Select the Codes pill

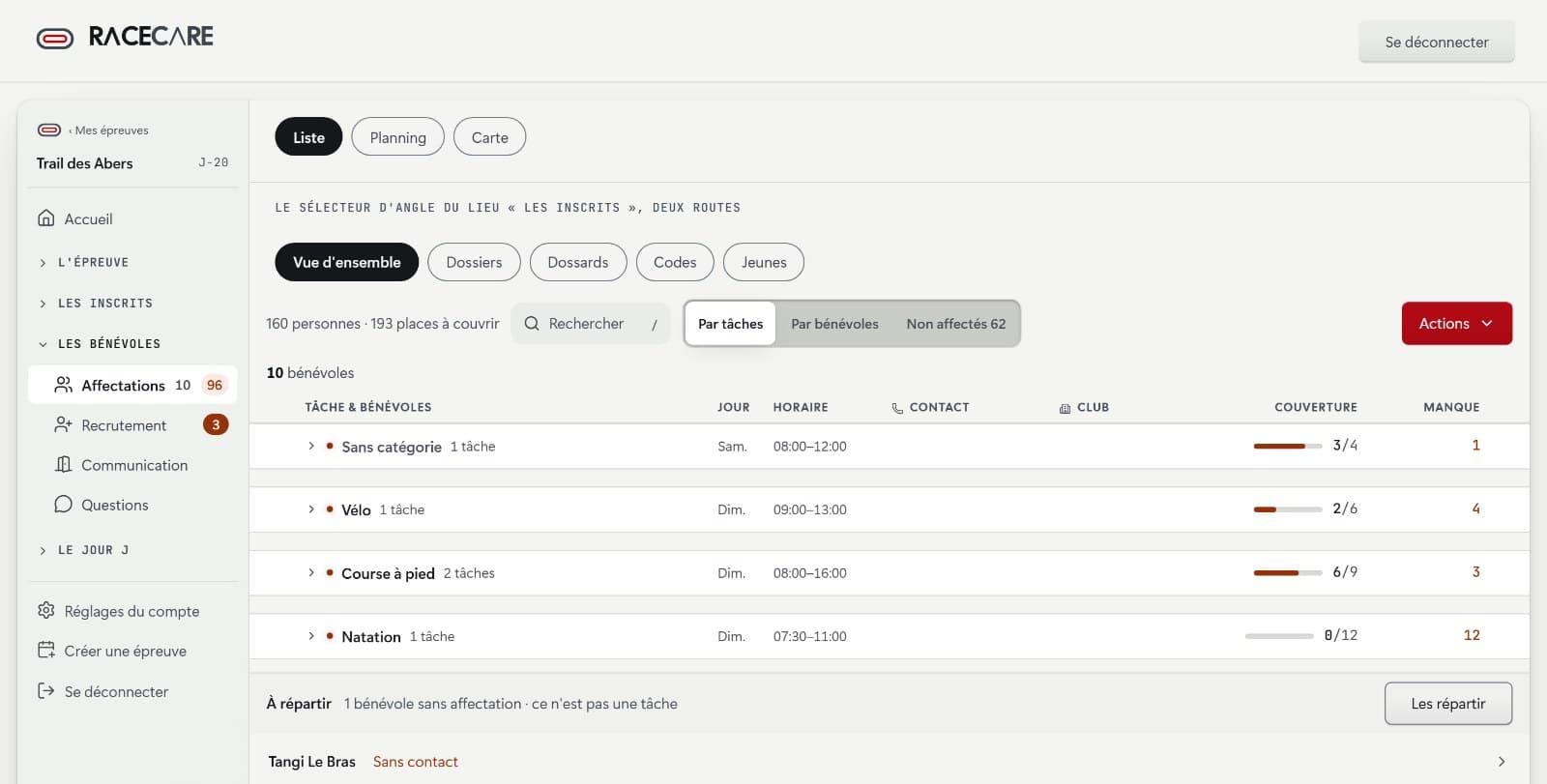[x=675, y=262]
